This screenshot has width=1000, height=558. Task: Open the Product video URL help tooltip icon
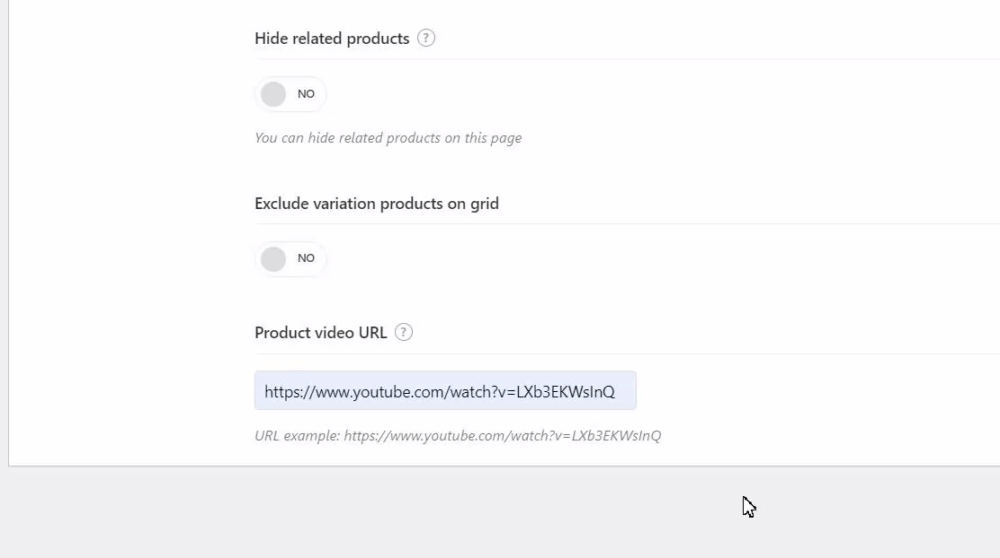[404, 333]
